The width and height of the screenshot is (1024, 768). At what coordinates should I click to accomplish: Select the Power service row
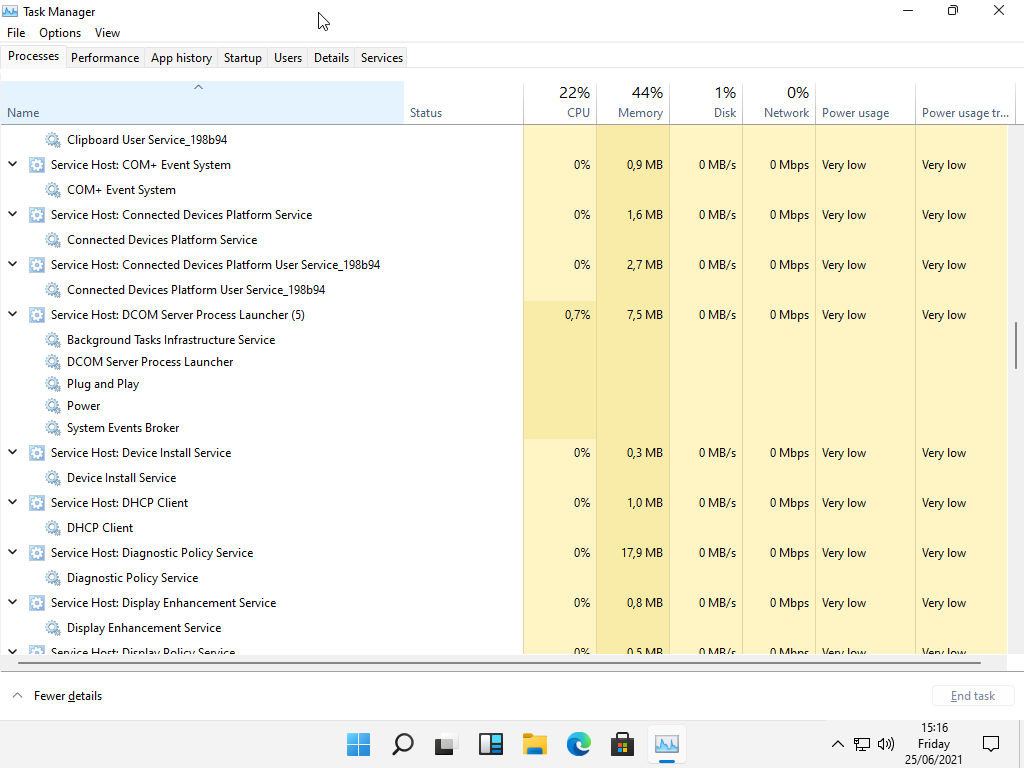click(84, 406)
